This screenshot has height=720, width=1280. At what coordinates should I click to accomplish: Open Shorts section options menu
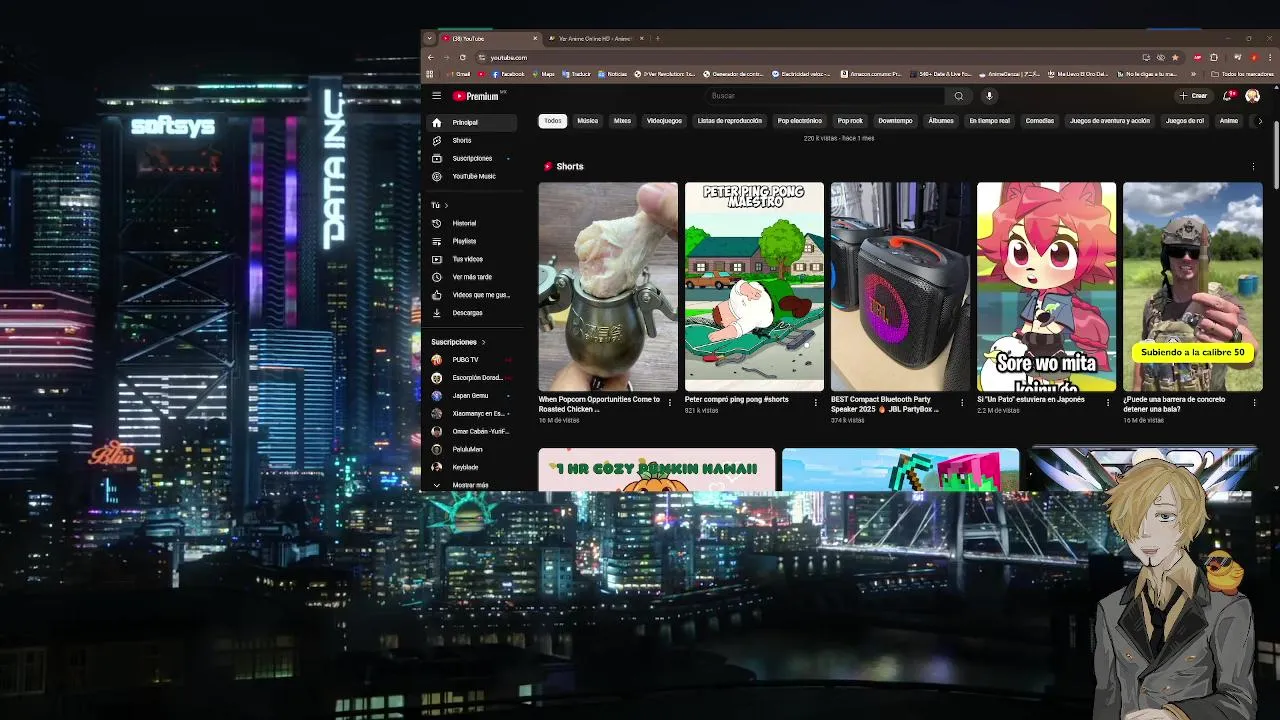point(1253,167)
